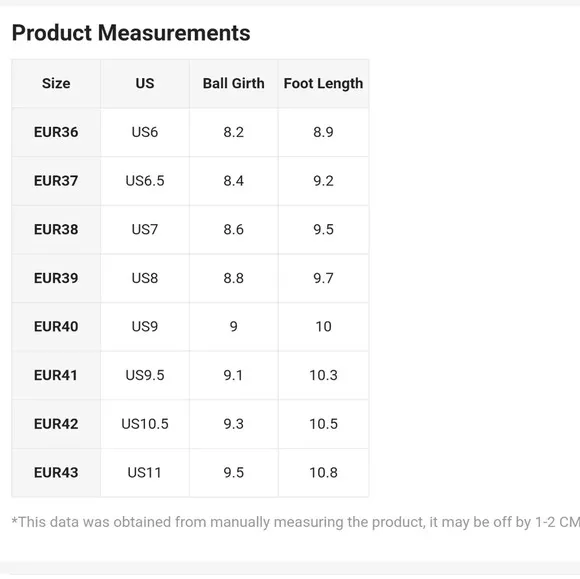
Task: Click the EUR36 row label
Action: tap(56, 132)
